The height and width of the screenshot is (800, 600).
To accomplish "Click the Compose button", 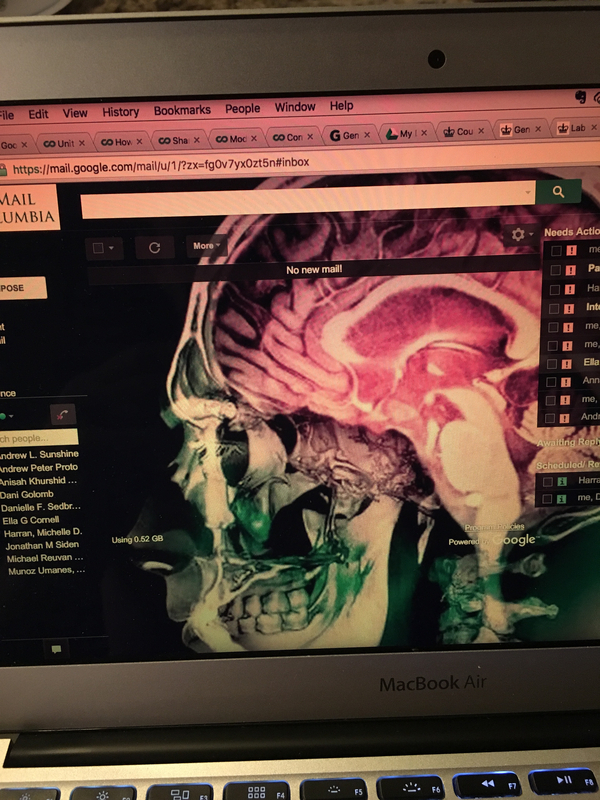I will point(22,287).
